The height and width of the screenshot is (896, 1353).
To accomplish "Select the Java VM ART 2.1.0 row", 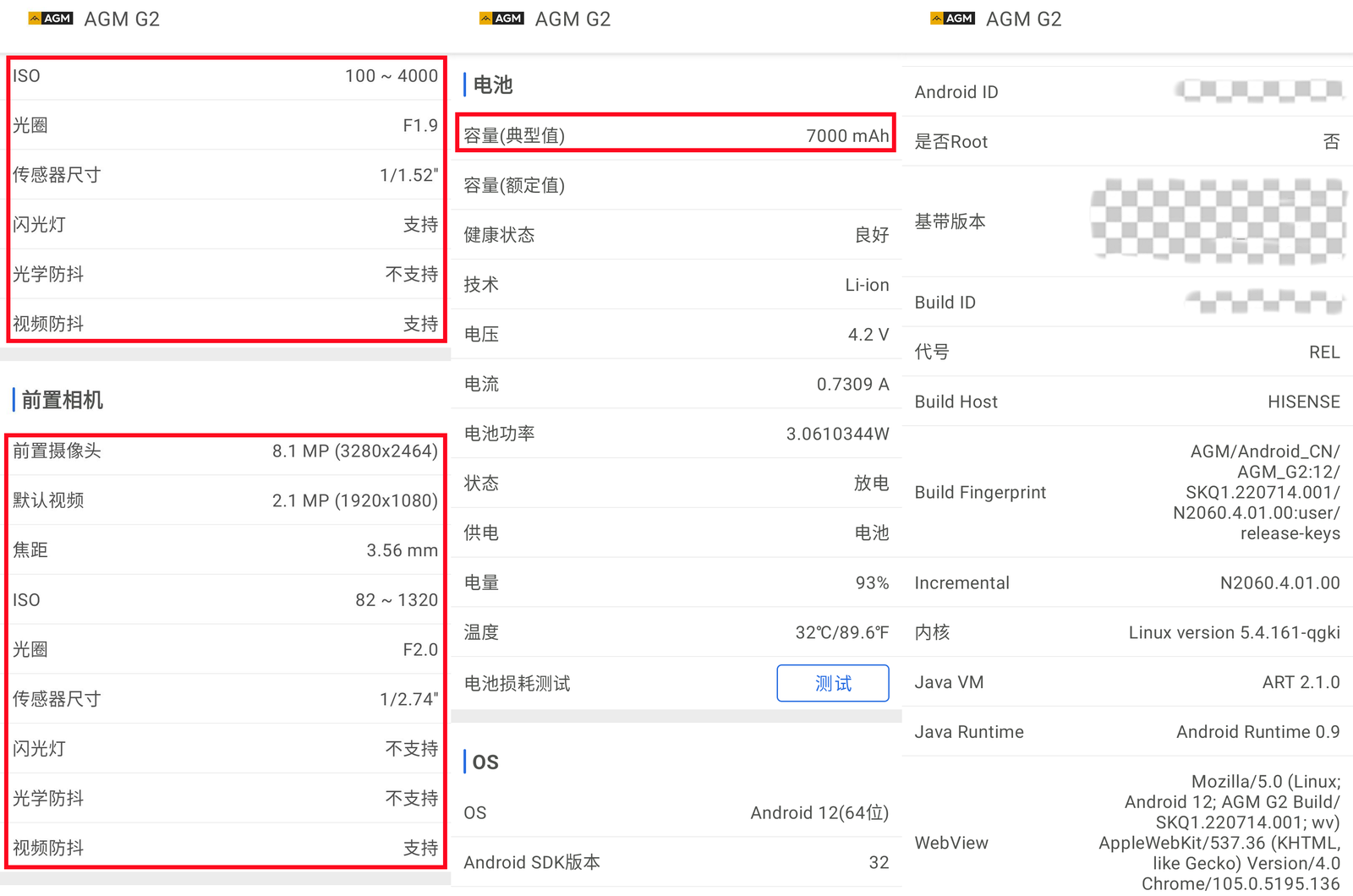I will tap(1127, 682).
